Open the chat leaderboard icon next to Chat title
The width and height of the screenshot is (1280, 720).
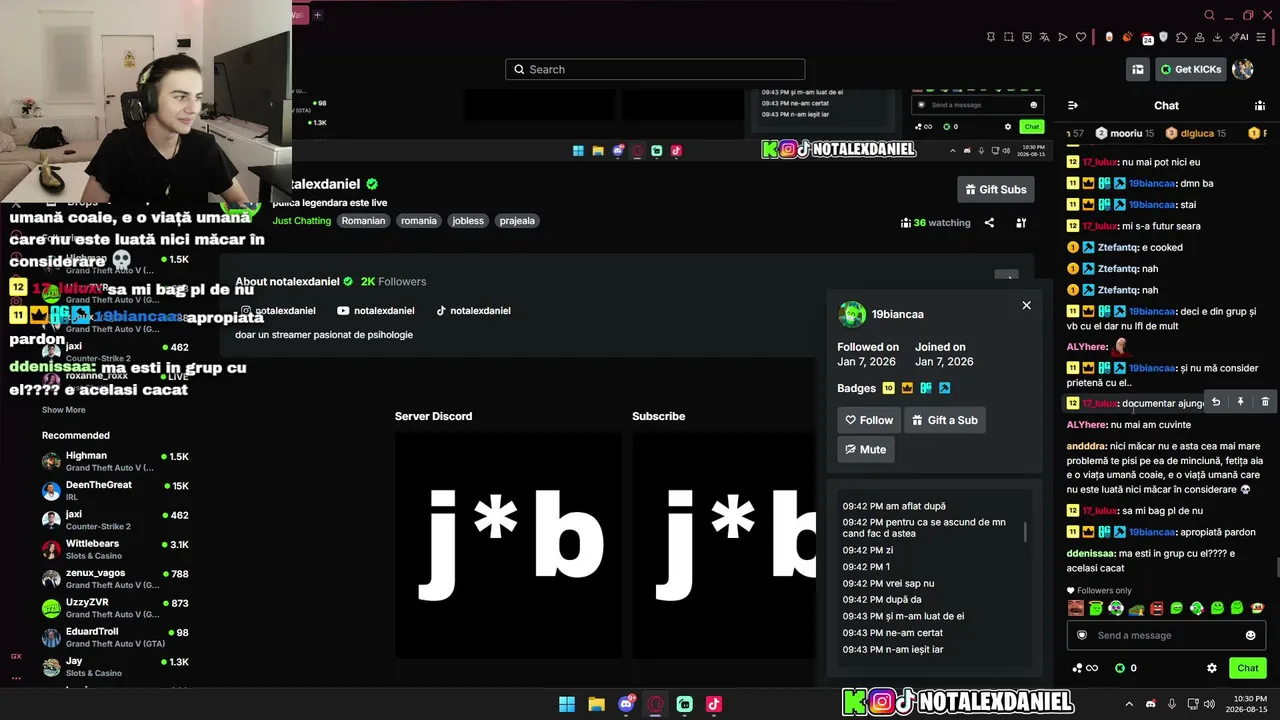pos(1260,106)
